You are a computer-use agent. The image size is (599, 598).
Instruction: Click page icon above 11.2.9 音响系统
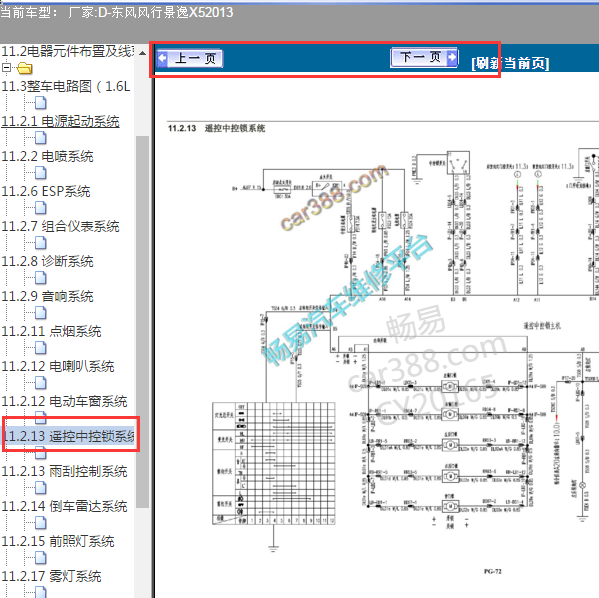click(40, 278)
